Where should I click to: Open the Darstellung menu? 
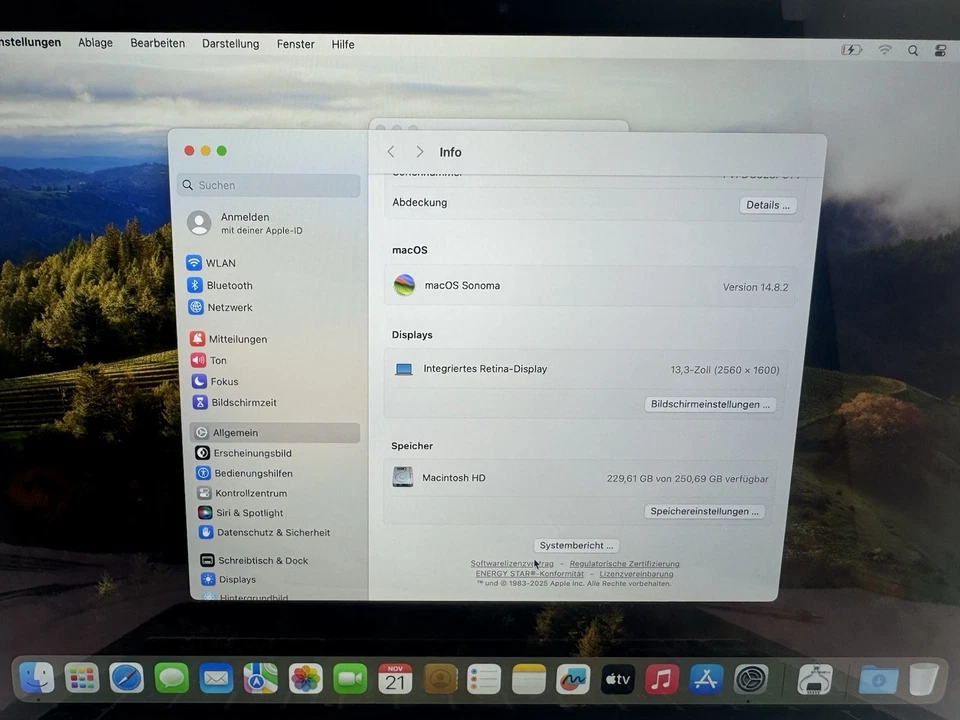231,44
